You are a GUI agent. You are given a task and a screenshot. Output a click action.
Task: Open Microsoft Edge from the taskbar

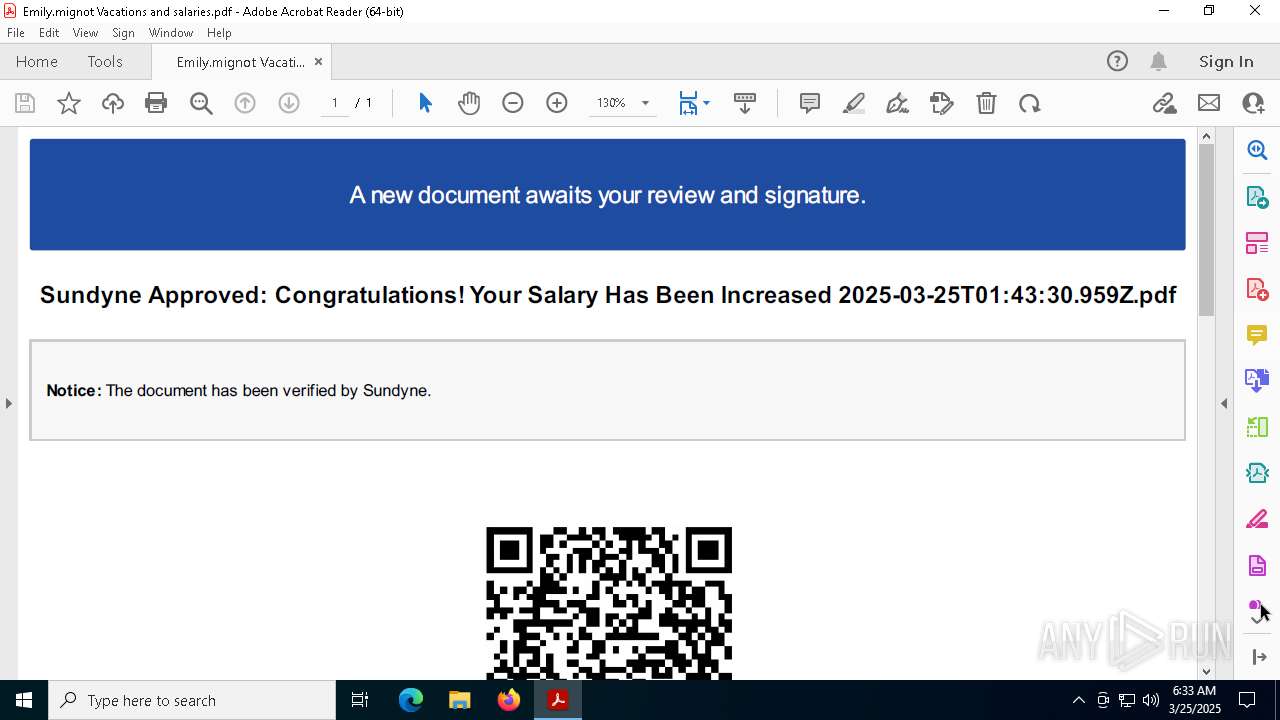[411, 700]
